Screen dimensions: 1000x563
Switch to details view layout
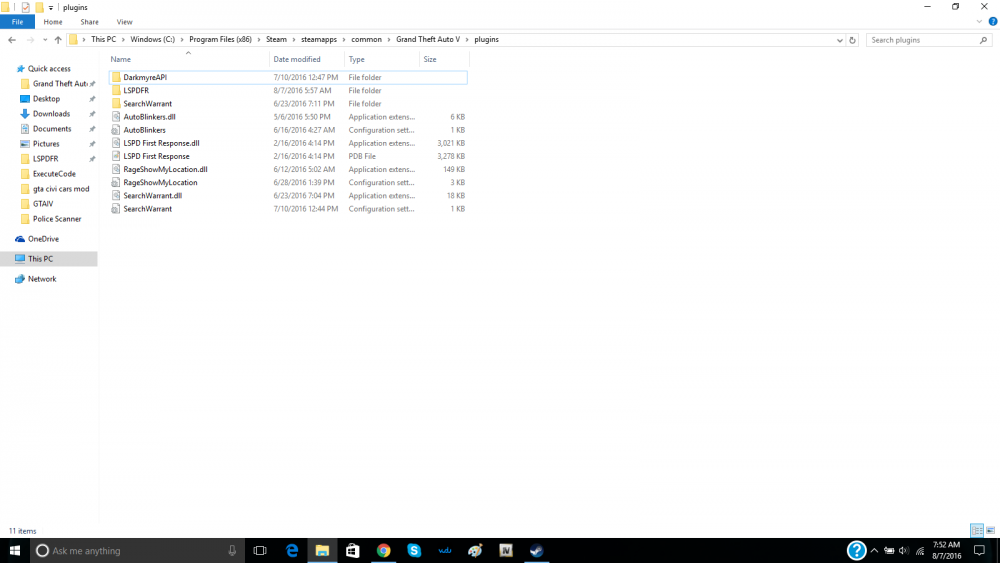pos(977,530)
